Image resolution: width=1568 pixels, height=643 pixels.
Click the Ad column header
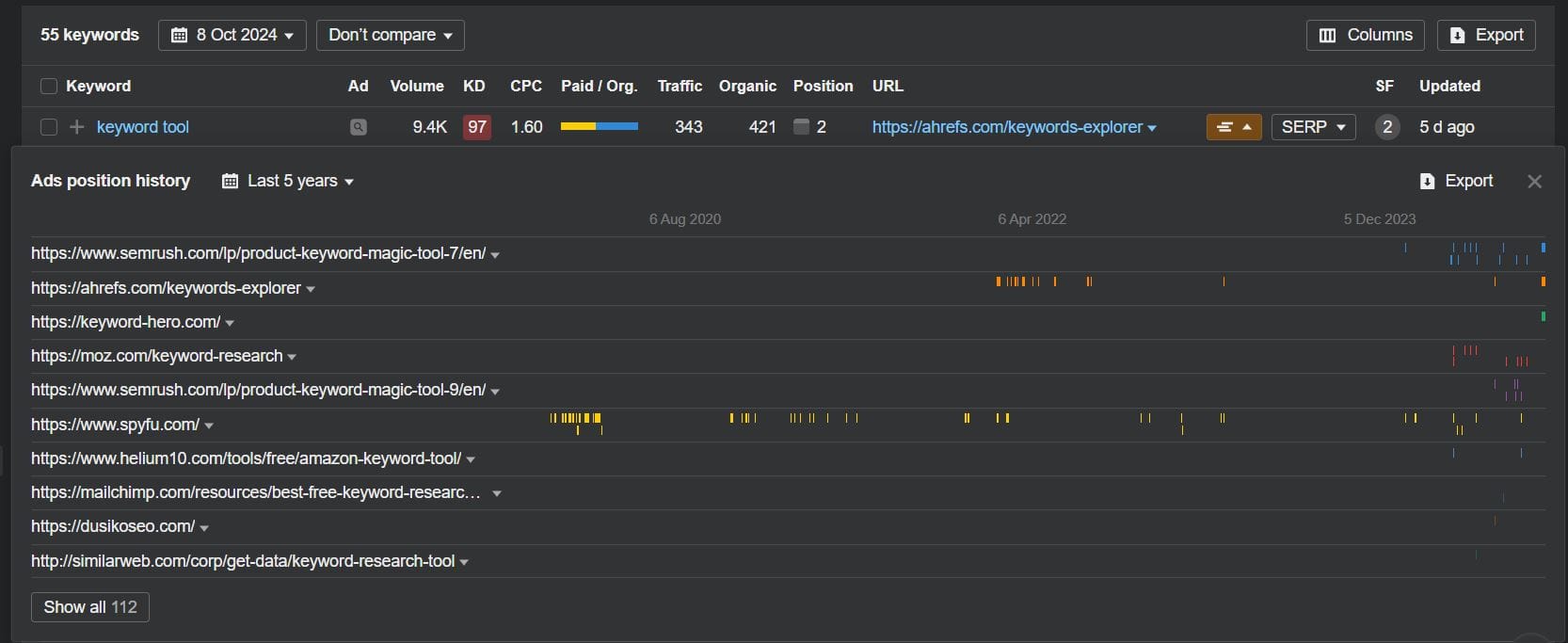tap(359, 86)
